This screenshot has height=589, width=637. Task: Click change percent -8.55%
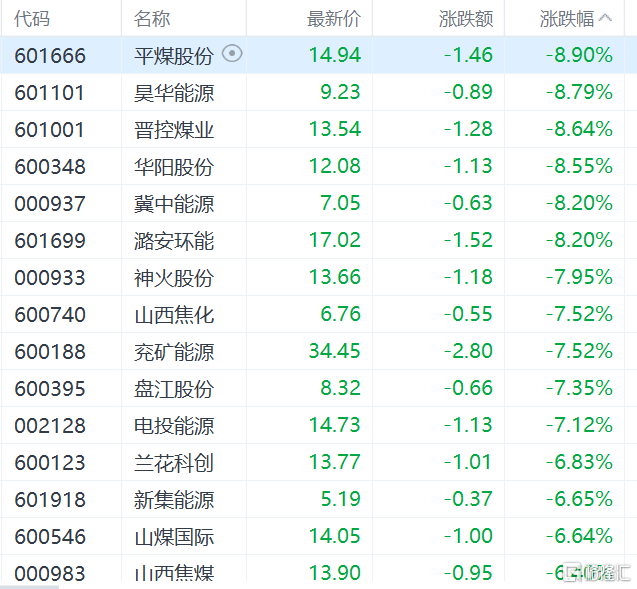pos(579,166)
